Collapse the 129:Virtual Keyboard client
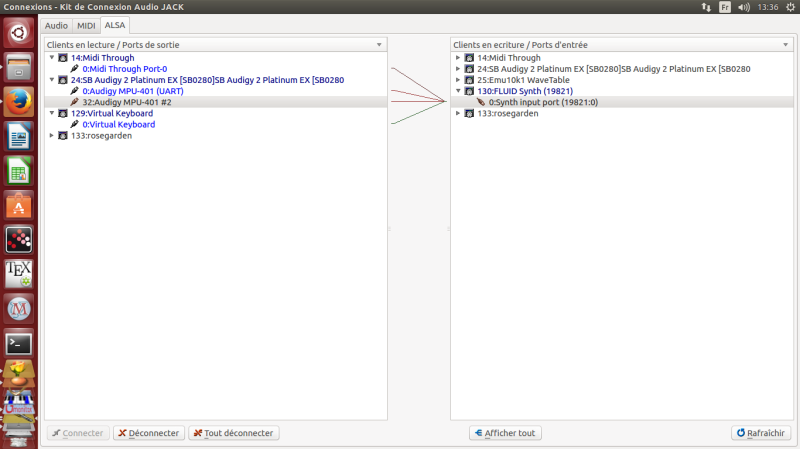800x449 pixels. (52, 113)
